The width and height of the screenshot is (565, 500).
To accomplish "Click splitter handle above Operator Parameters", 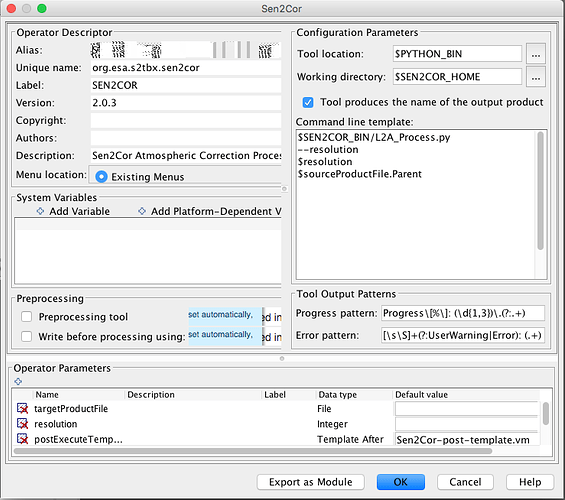I will pyautogui.click(x=282, y=358).
